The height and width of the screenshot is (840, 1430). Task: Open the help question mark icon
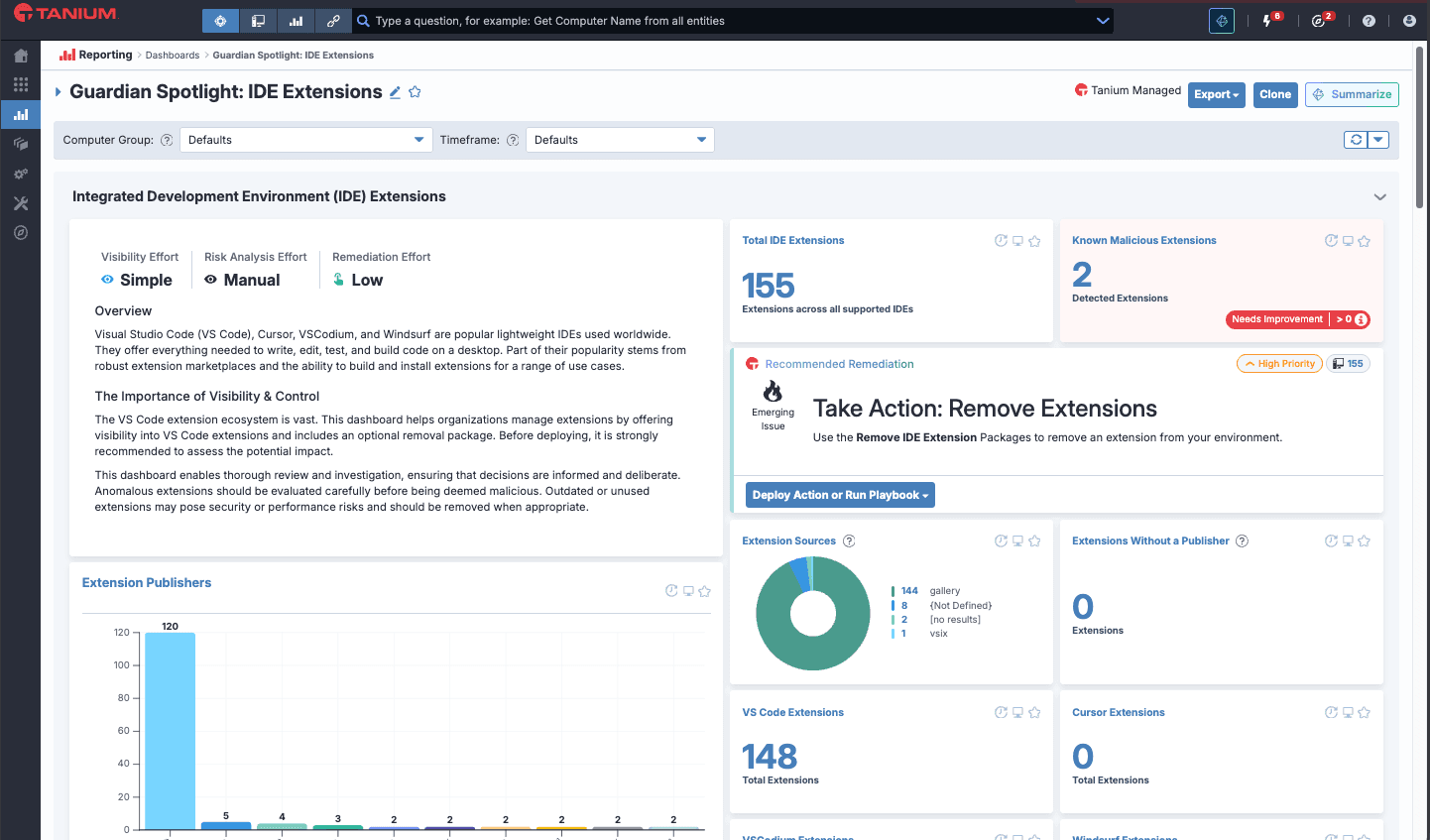click(x=1369, y=21)
